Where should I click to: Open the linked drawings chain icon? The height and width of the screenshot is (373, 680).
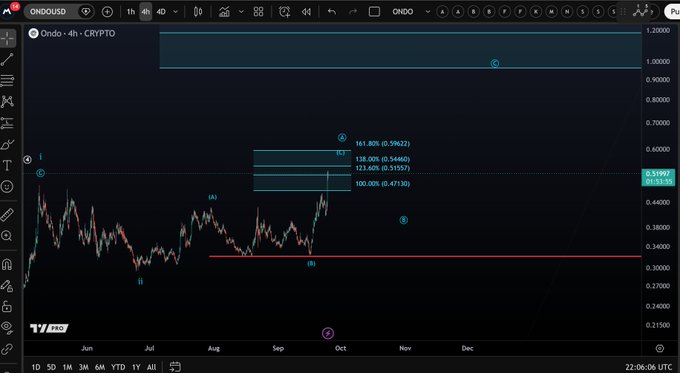pos(7,349)
